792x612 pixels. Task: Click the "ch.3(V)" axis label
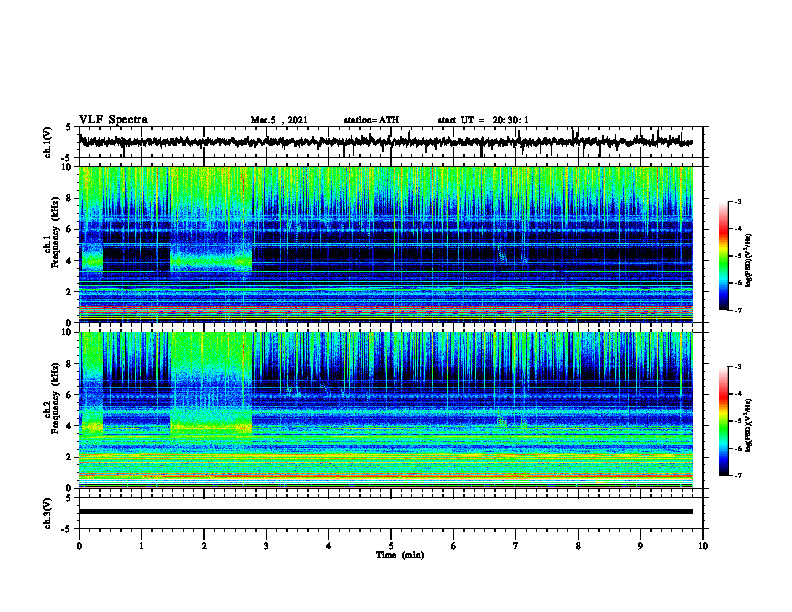click(48, 513)
